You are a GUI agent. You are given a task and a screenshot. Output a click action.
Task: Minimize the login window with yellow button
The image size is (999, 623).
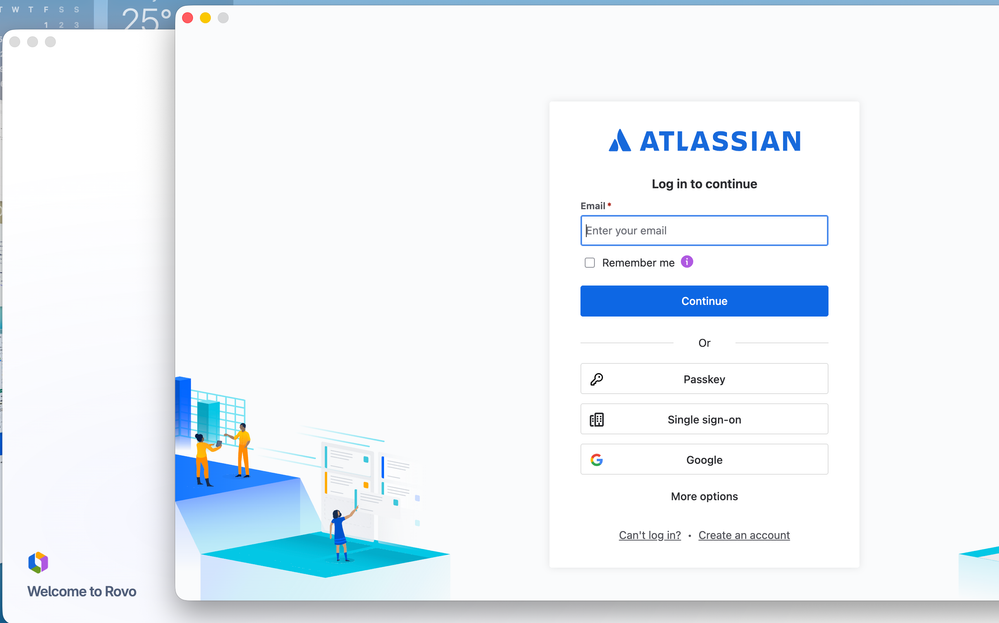(x=205, y=18)
